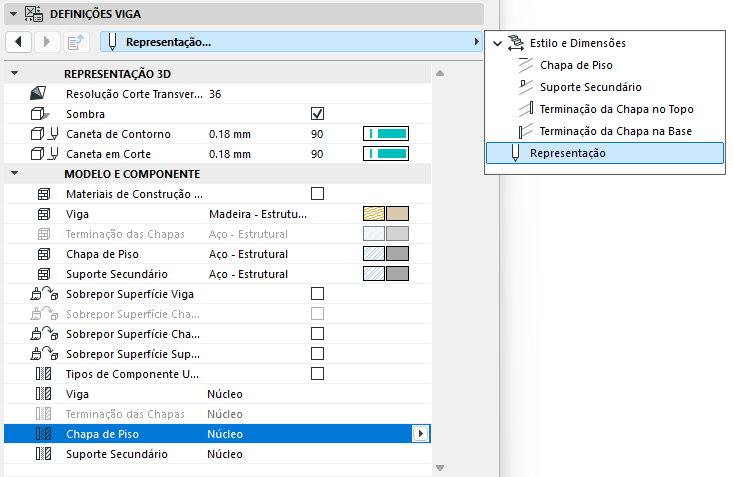Click Chapa de Piso popup icon
The height and width of the screenshot is (477, 733).
526,65
